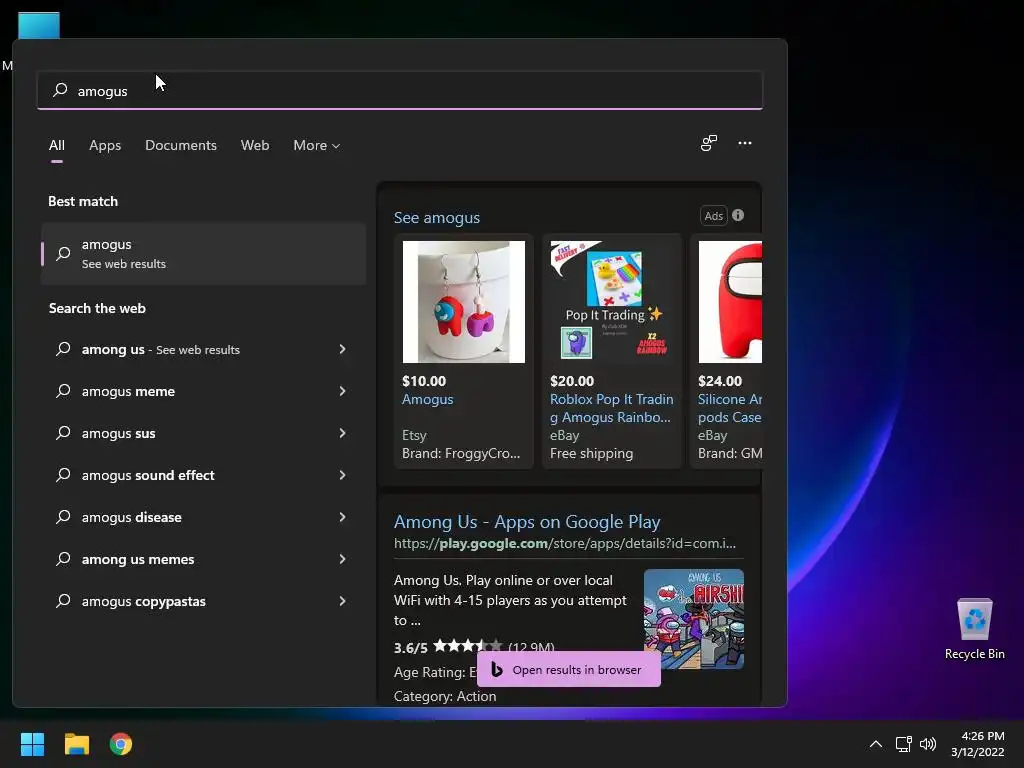Click the Ads badge label
Viewport: 1024px width, 768px height.
tap(714, 216)
